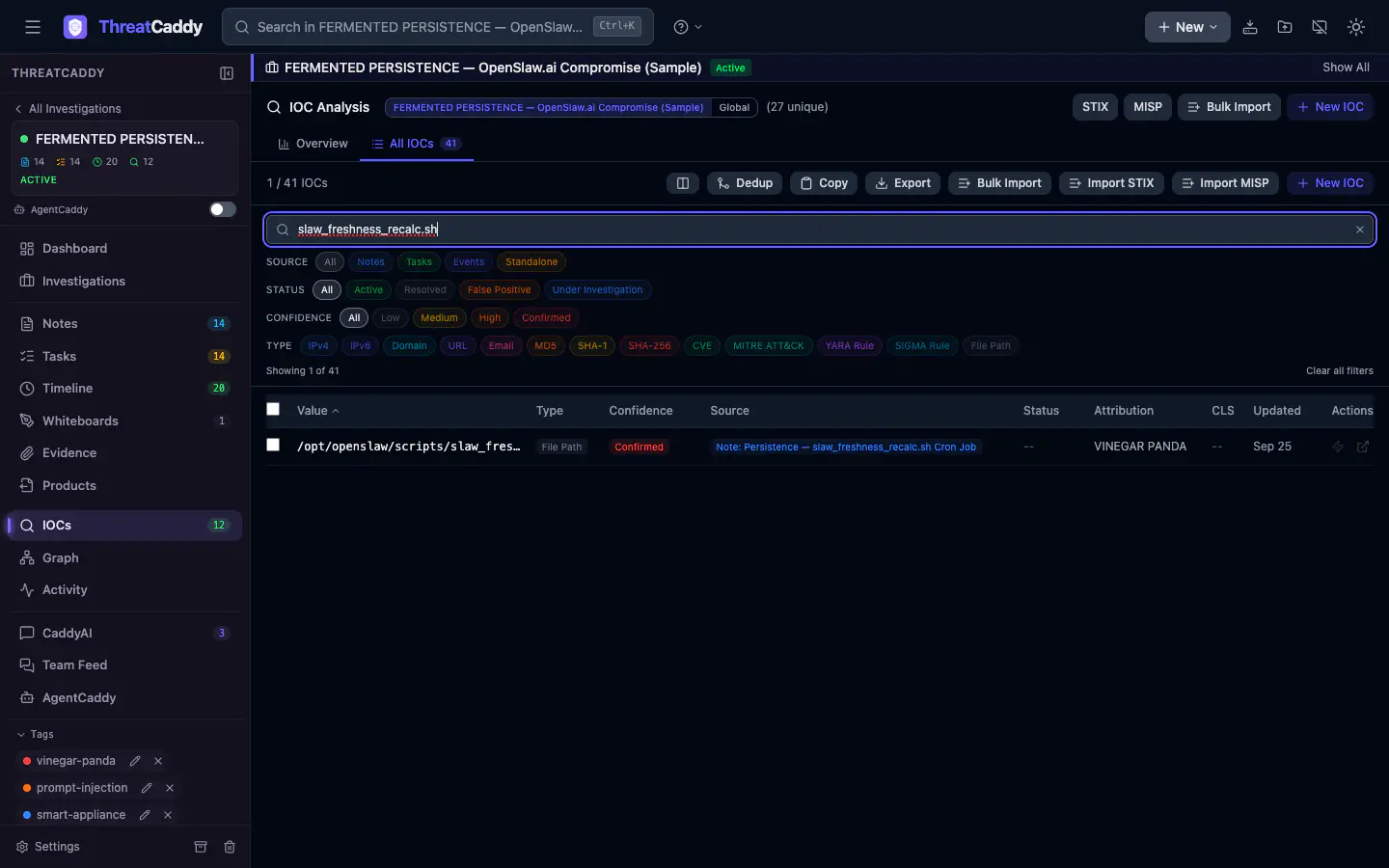Screen dimensions: 1389x868
Task: Click the Import STIX button
Action: click(1111, 183)
